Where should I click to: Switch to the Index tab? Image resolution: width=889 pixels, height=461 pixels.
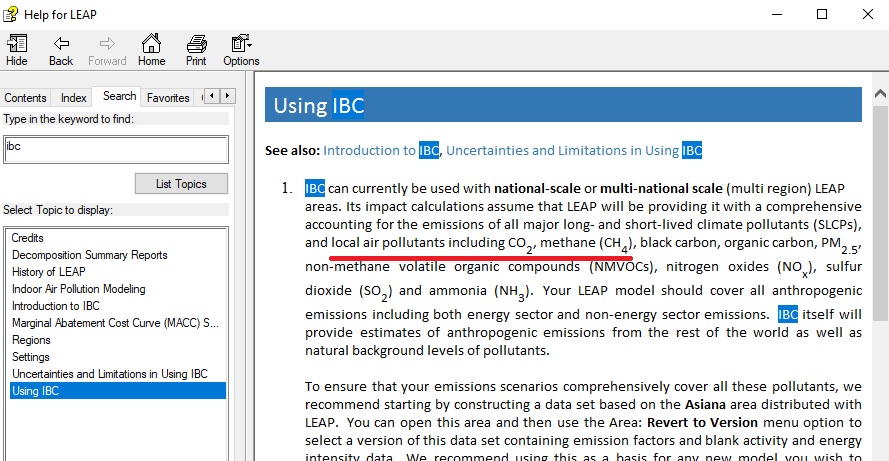74,98
